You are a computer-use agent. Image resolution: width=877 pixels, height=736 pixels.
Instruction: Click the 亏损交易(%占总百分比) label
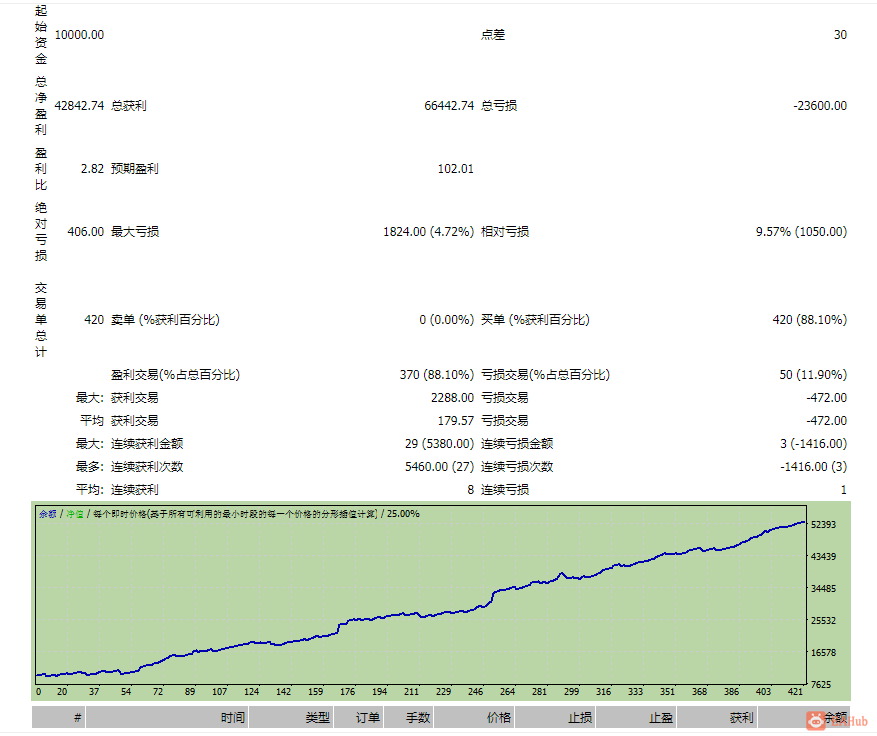545,375
